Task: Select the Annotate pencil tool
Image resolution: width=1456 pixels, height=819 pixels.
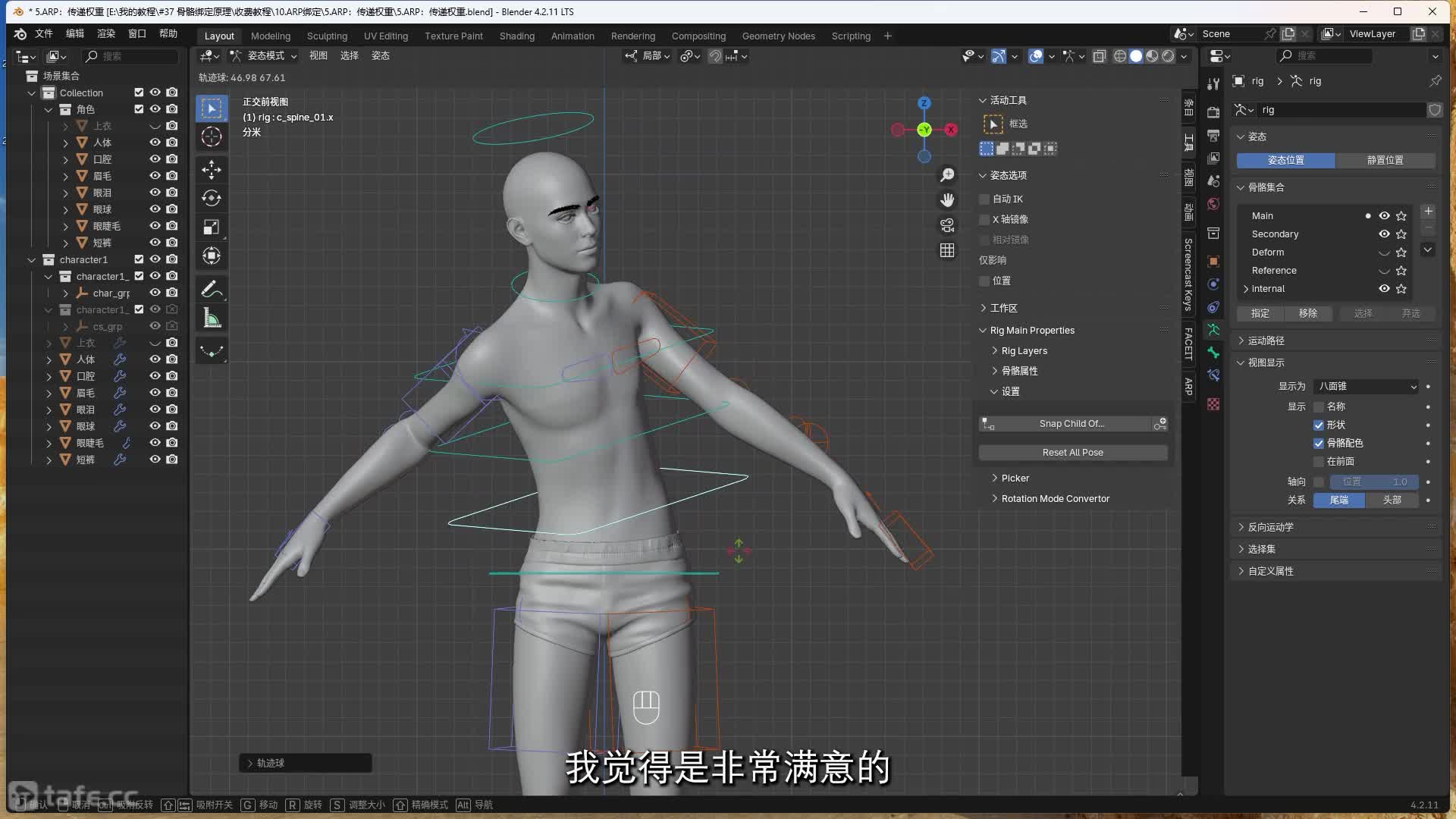Action: [212, 290]
